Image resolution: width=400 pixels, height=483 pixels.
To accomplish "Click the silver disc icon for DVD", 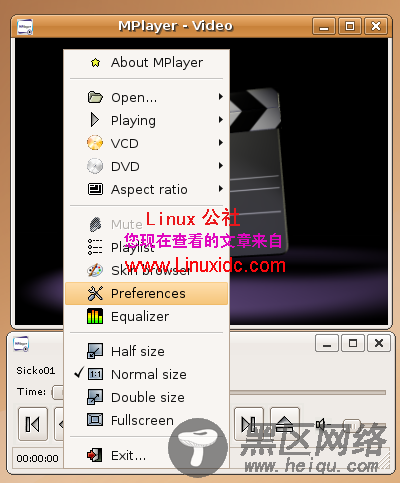I will point(95,166).
